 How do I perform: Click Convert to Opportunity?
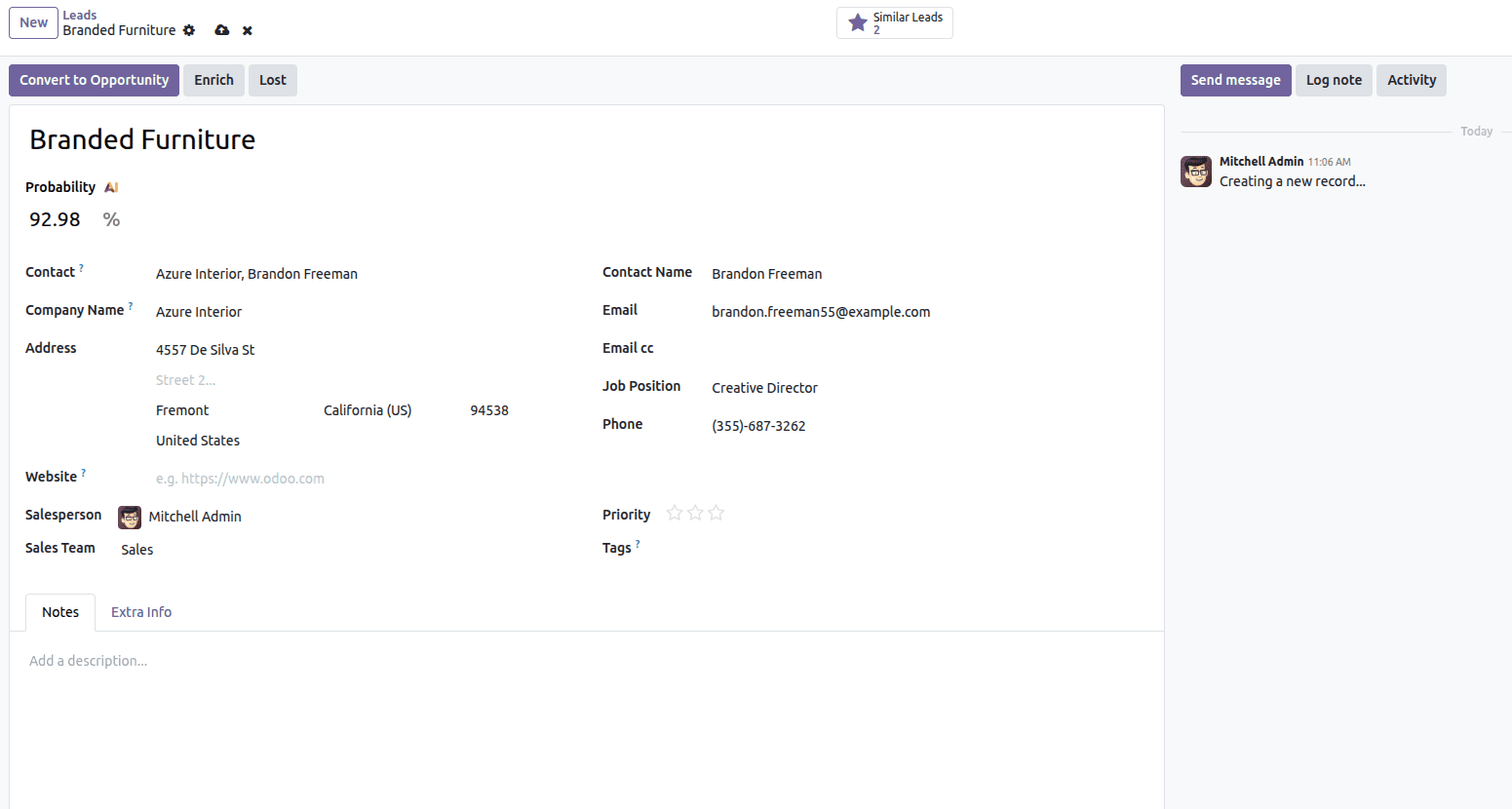(x=94, y=80)
